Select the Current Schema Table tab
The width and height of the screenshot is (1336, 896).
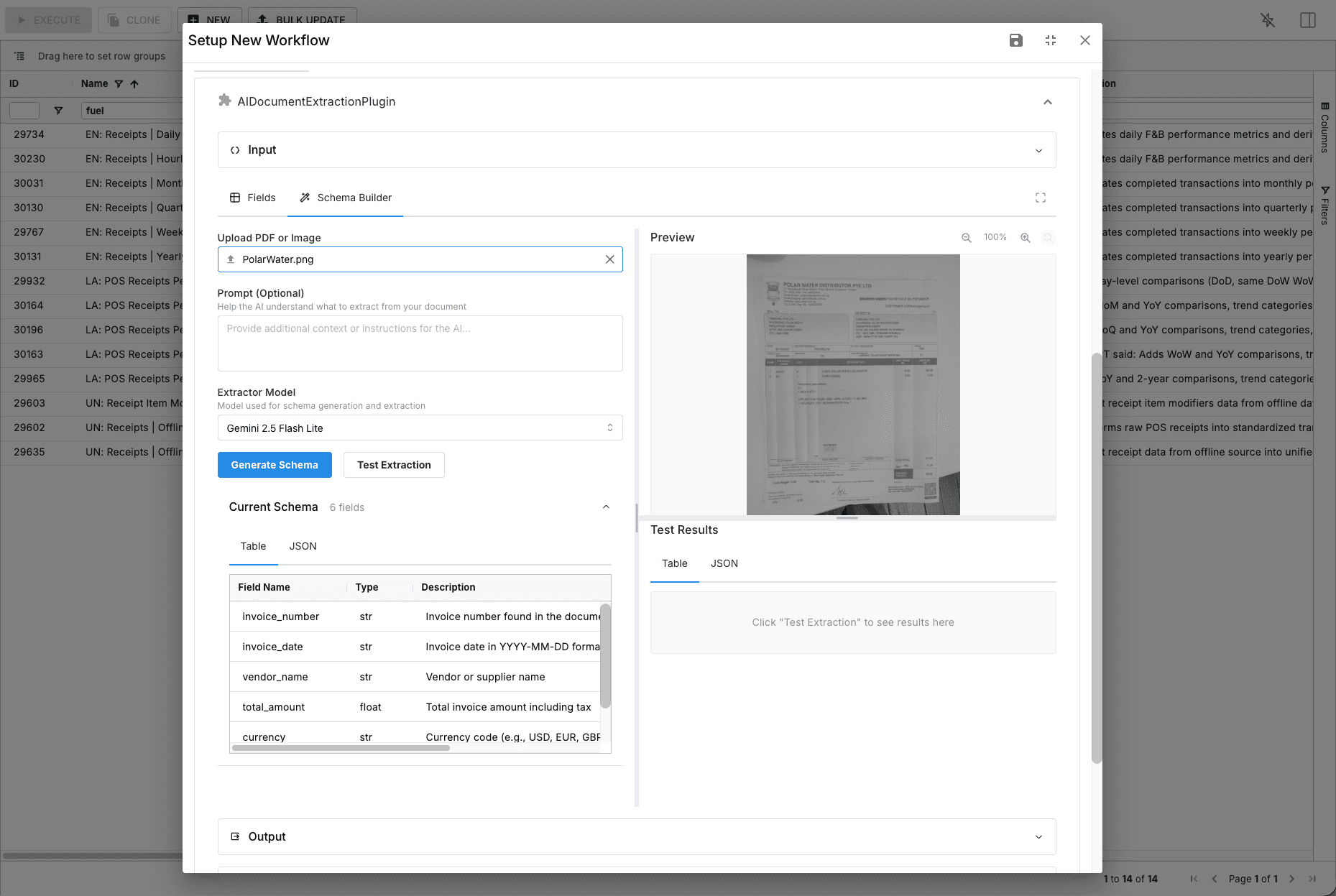253,546
